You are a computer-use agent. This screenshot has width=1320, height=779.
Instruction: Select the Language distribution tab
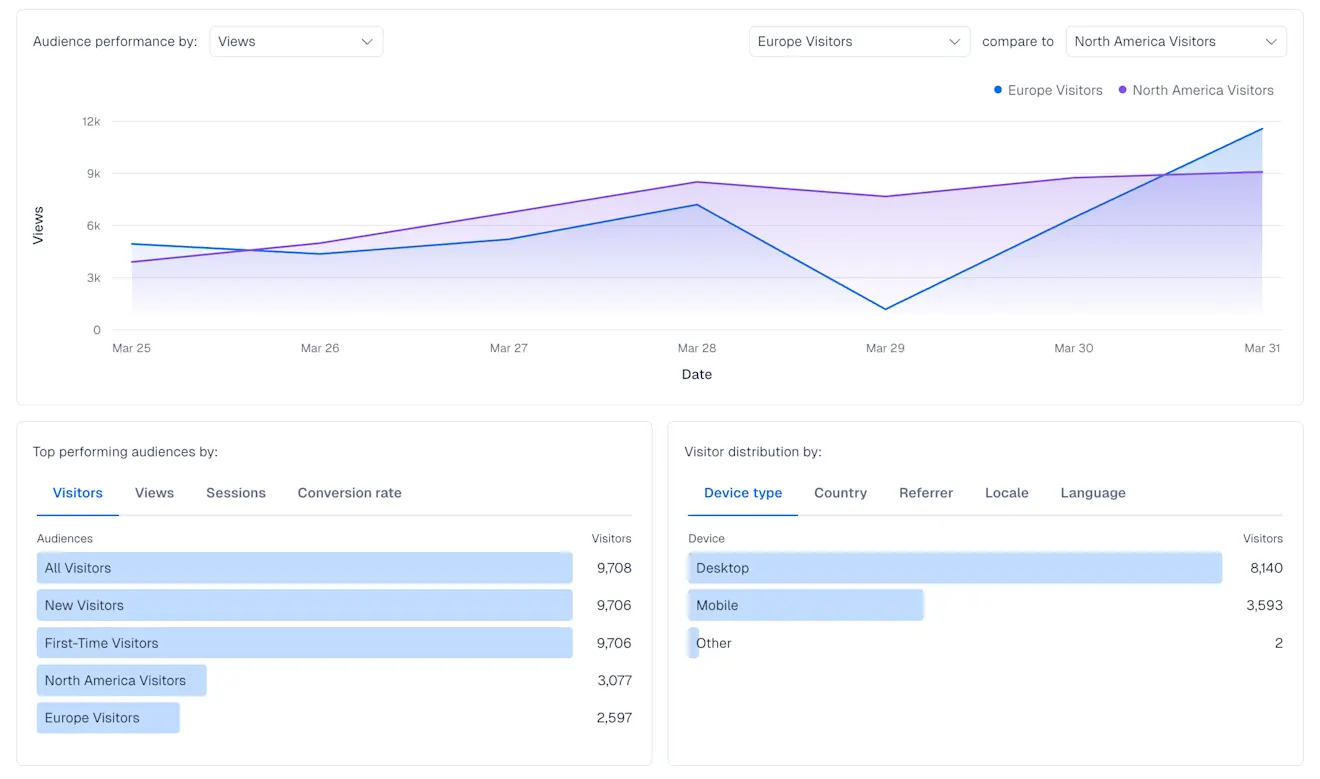point(1092,492)
